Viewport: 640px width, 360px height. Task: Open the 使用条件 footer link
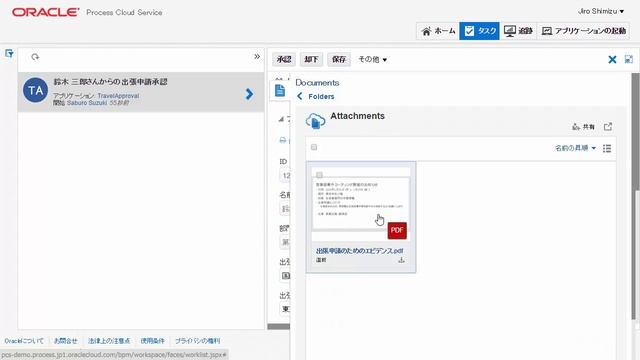tap(152, 341)
